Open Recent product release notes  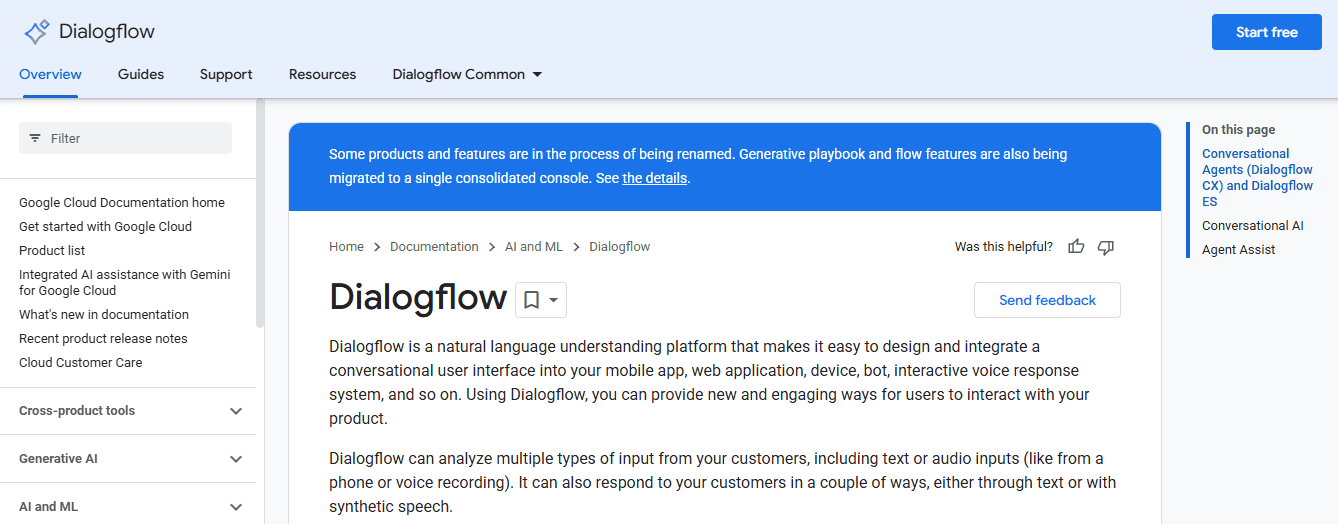point(103,338)
